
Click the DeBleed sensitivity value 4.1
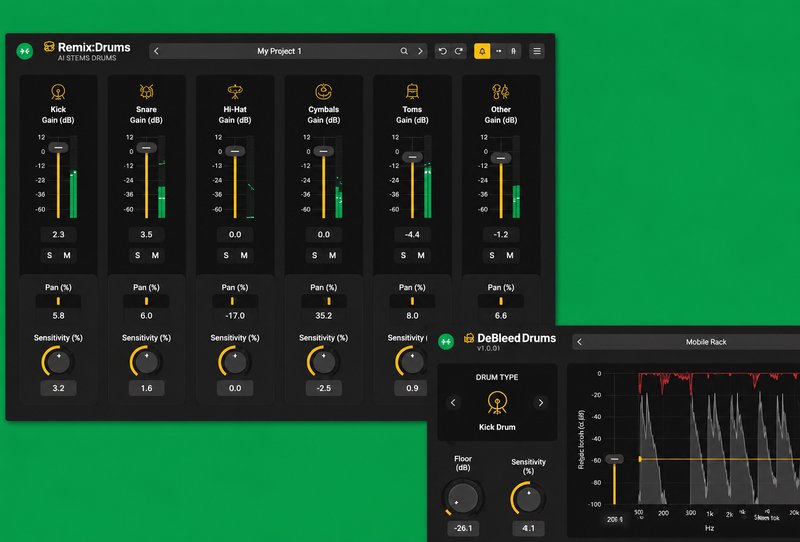[x=529, y=528]
